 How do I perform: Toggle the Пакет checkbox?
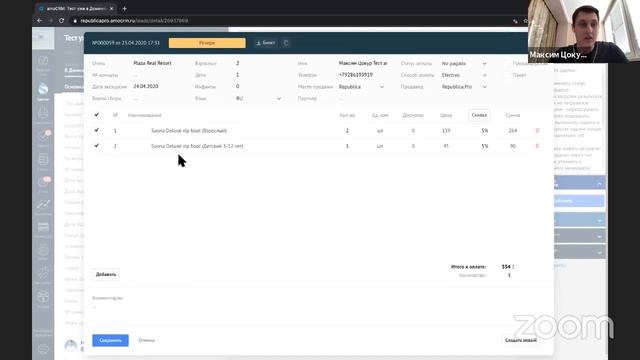point(507,75)
